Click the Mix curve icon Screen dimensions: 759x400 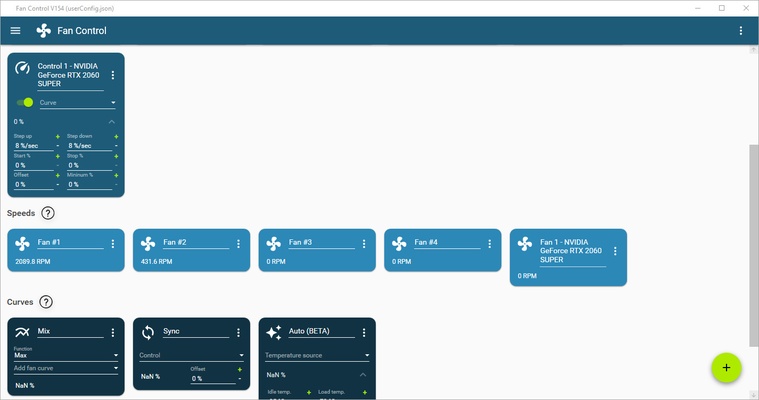pos(22,332)
